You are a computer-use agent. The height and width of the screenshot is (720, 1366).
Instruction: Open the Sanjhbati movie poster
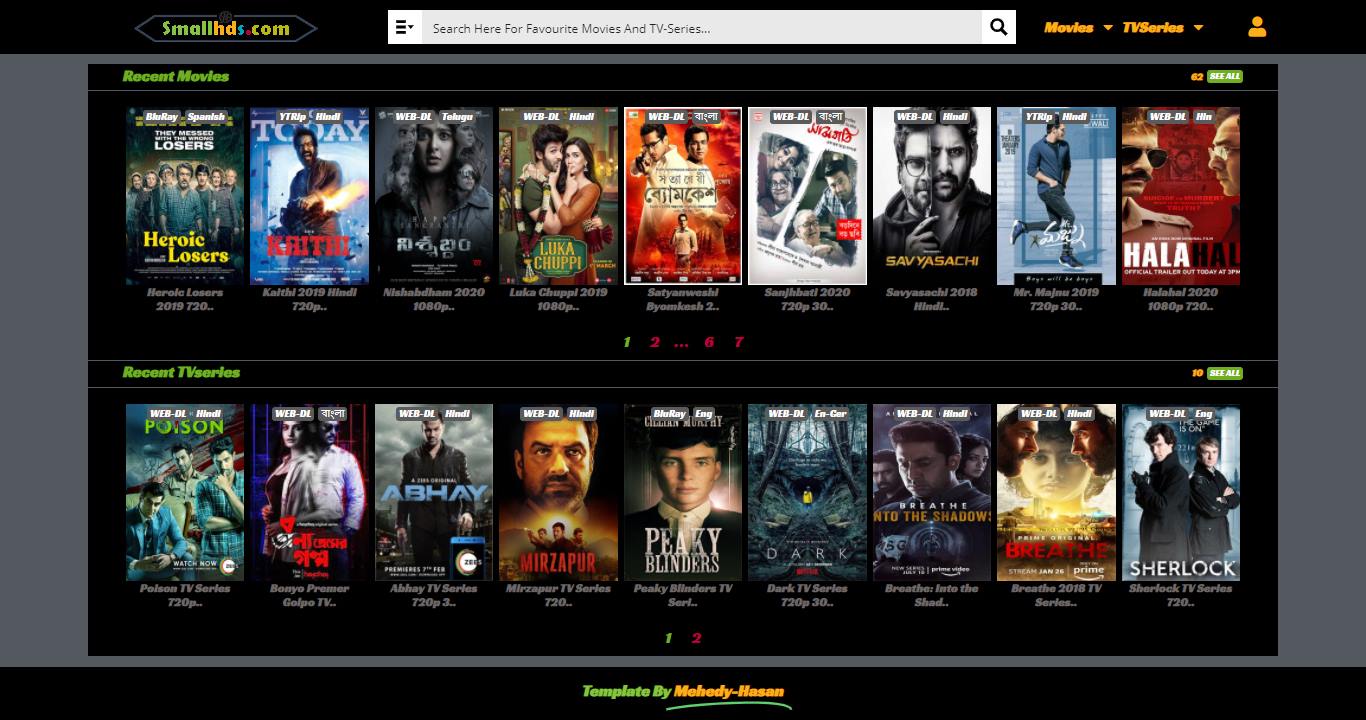[807, 196]
